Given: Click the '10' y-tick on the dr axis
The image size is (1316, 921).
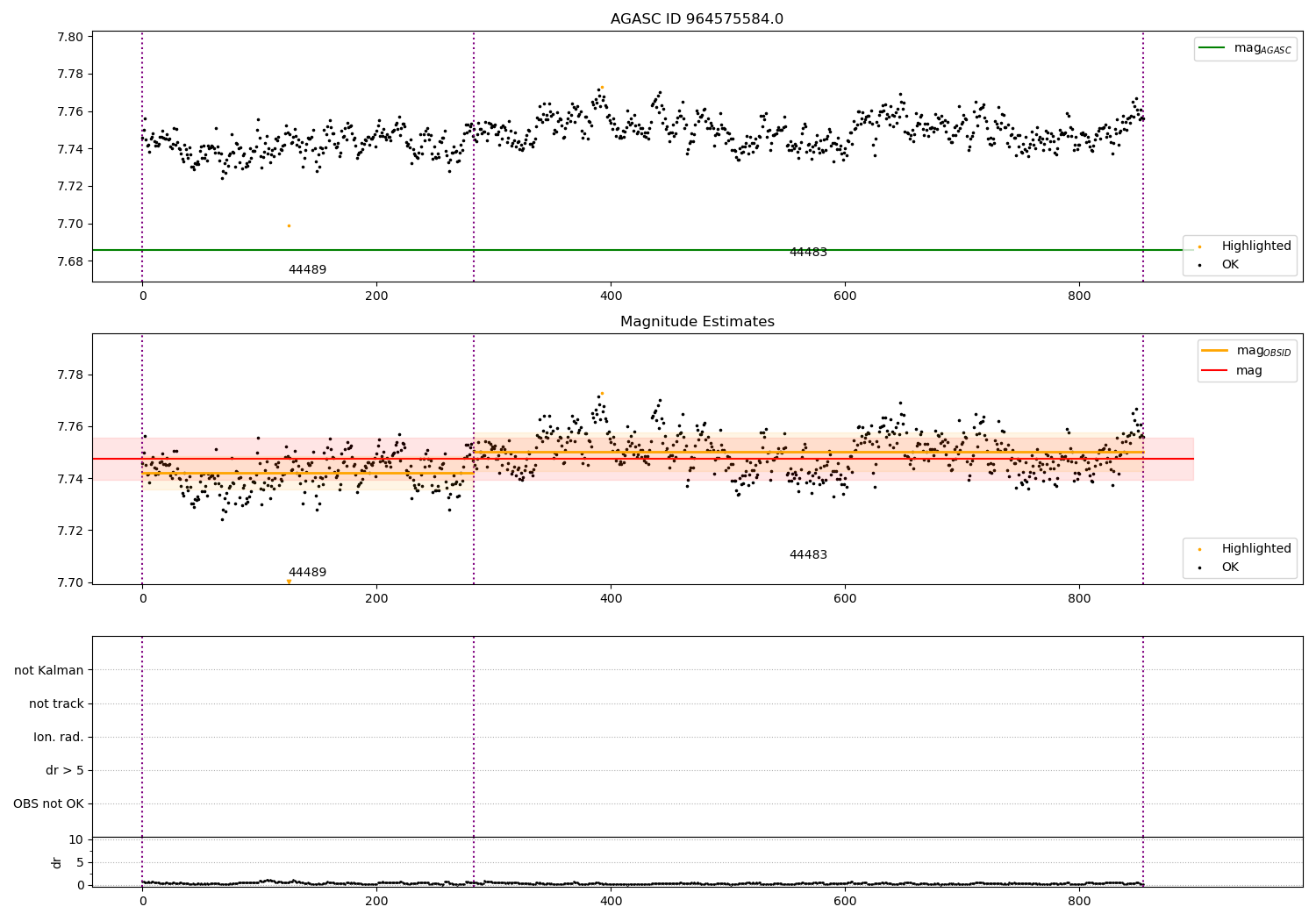Looking at the screenshot, I should point(76,839).
